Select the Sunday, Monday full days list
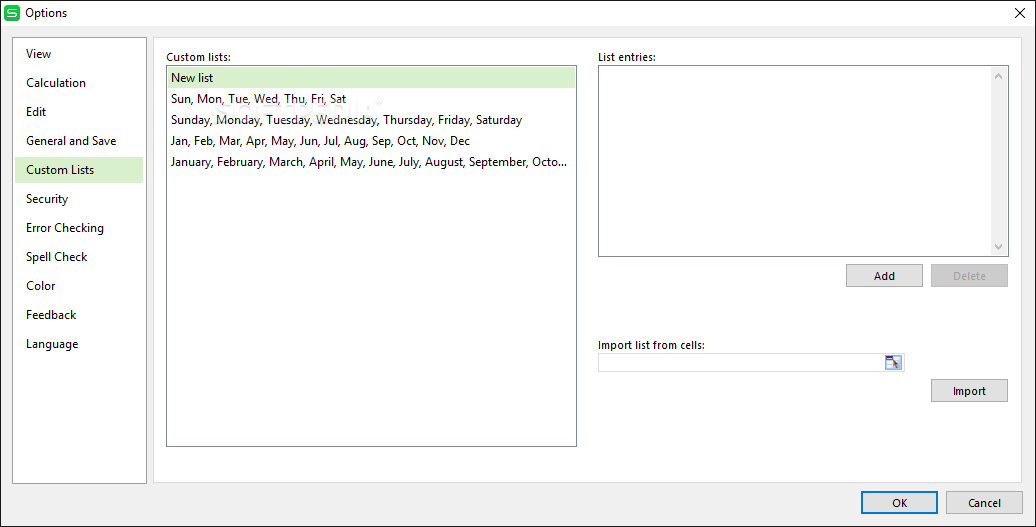 click(371, 120)
